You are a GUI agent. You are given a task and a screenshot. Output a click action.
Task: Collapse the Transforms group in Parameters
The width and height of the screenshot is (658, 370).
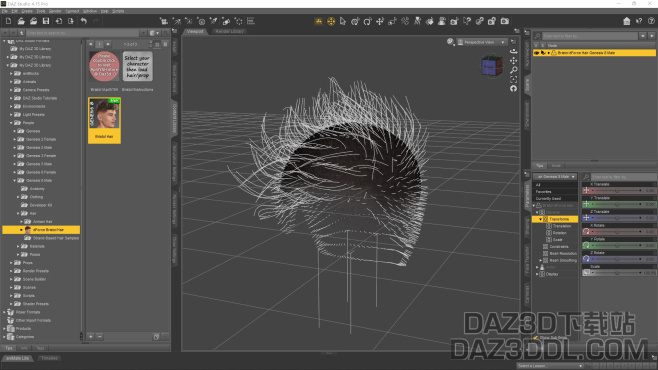coord(540,219)
